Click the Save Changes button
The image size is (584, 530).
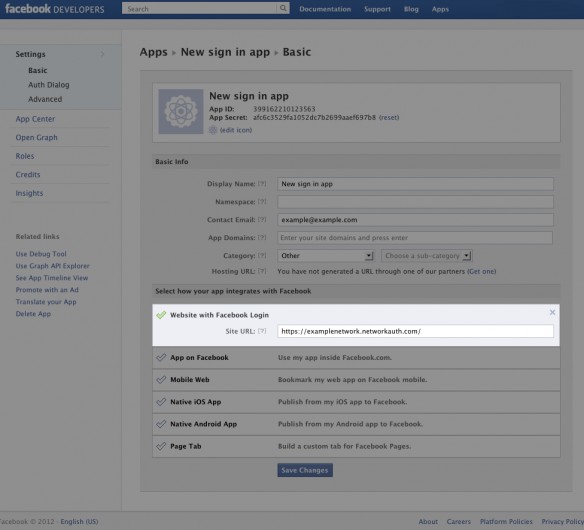[305, 470]
